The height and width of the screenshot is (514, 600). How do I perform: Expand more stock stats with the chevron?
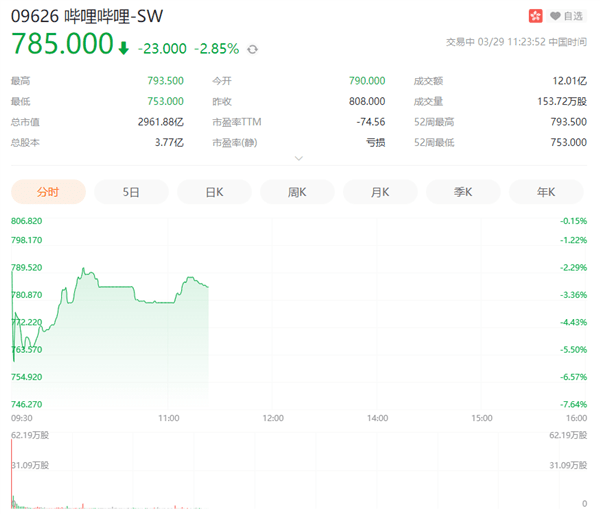[298, 158]
